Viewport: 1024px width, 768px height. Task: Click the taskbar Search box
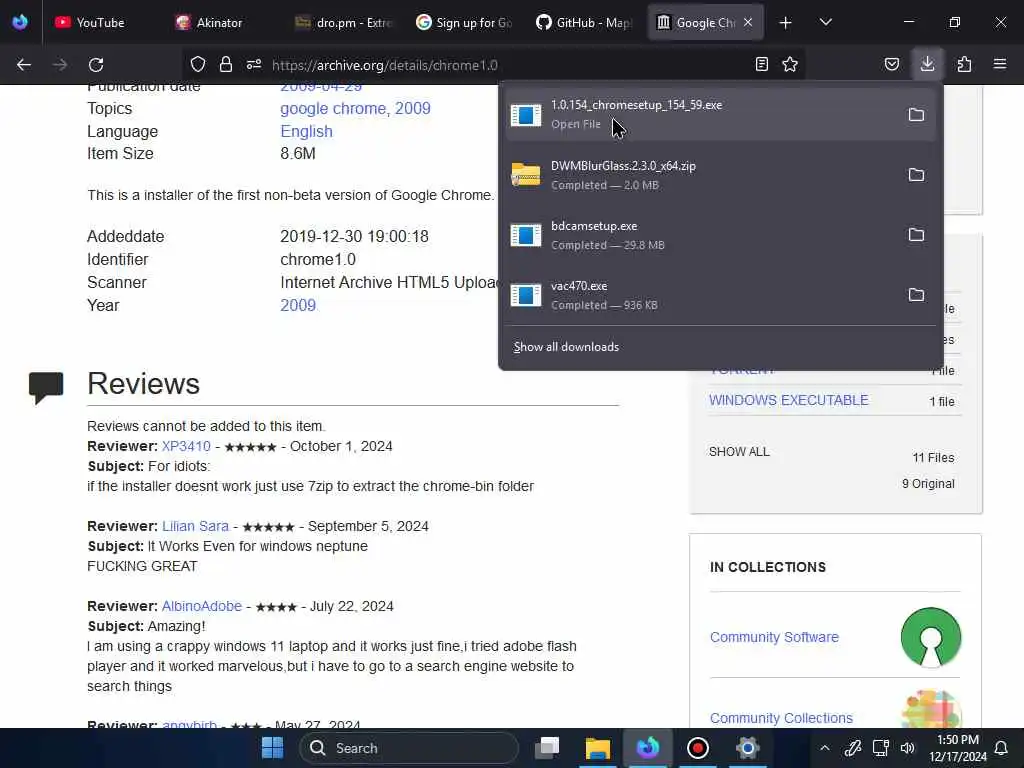click(409, 748)
